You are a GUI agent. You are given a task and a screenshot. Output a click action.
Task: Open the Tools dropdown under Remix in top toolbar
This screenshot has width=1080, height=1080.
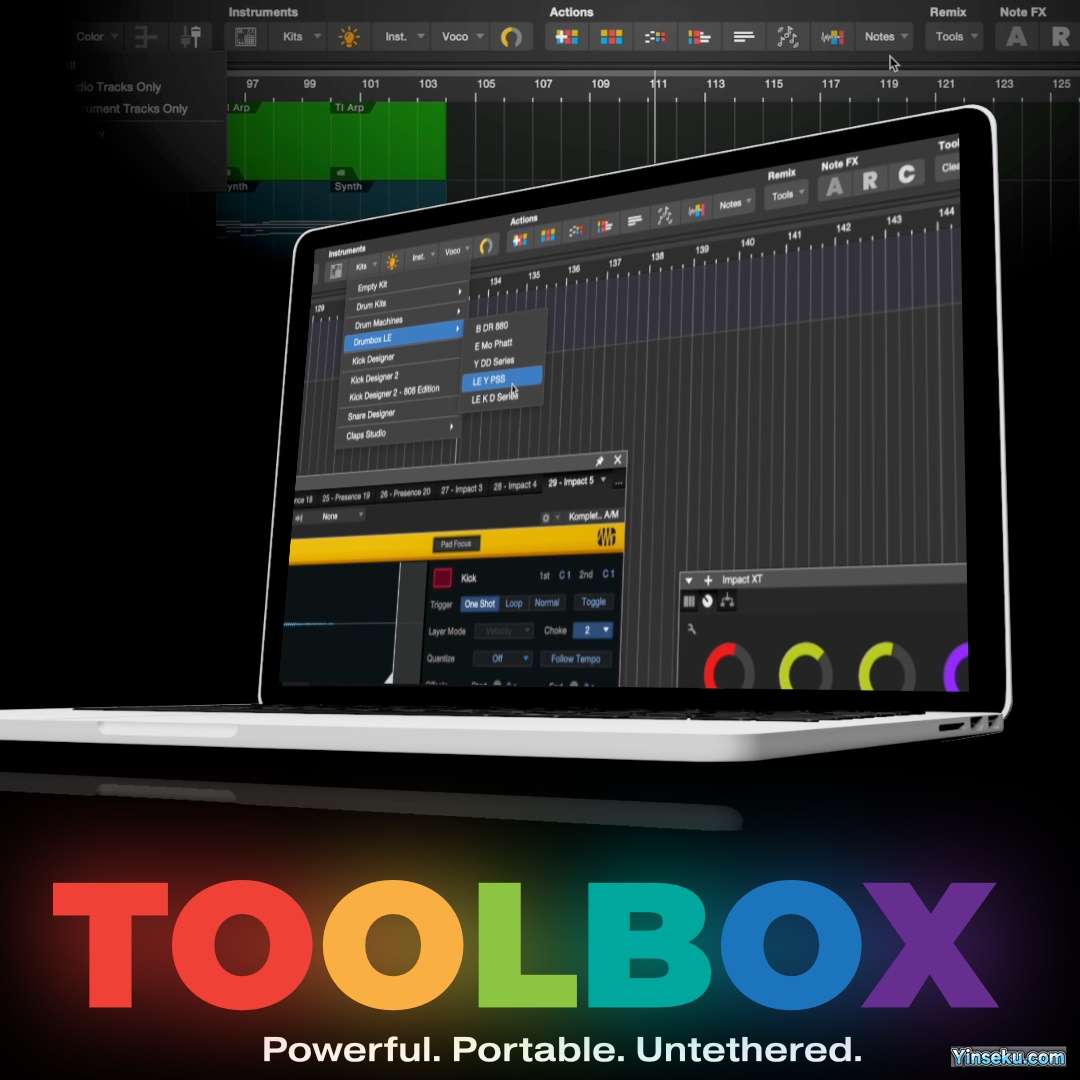(954, 37)
